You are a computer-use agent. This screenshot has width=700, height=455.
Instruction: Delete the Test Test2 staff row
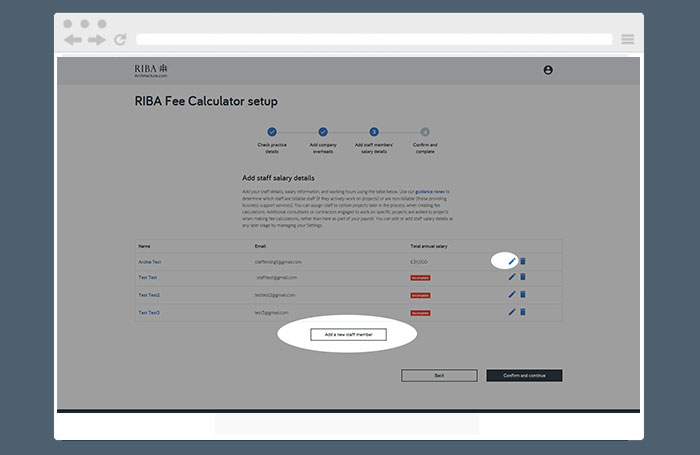[523, 294]
